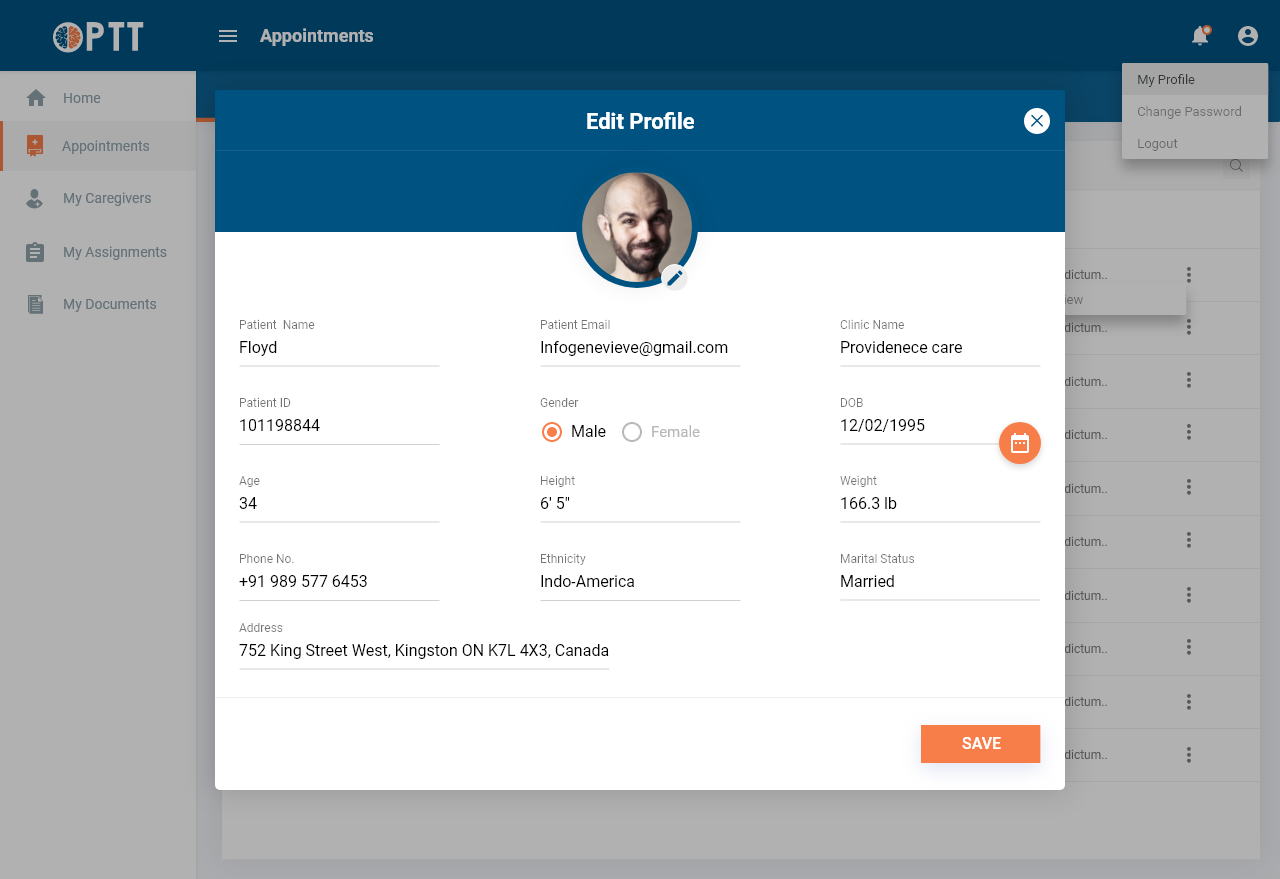Screen dimensions: 1280x879
Task: Click the Address input field
Action: click(424, 650)
